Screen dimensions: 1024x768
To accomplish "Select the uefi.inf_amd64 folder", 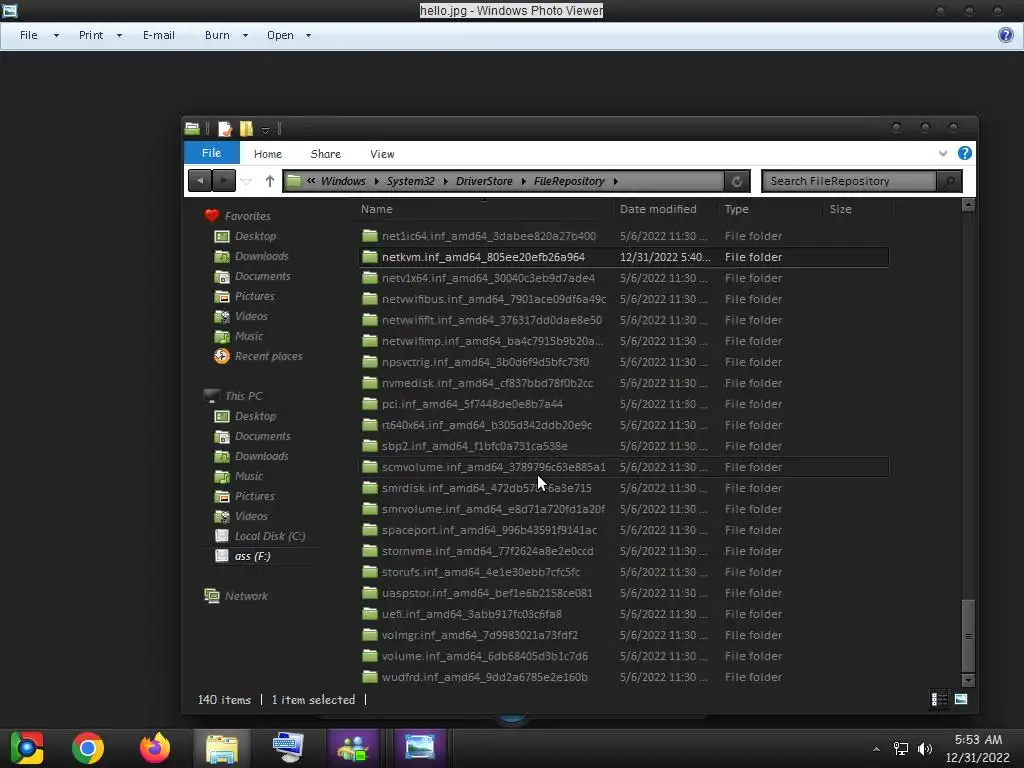I will click(x=624, y=614).
